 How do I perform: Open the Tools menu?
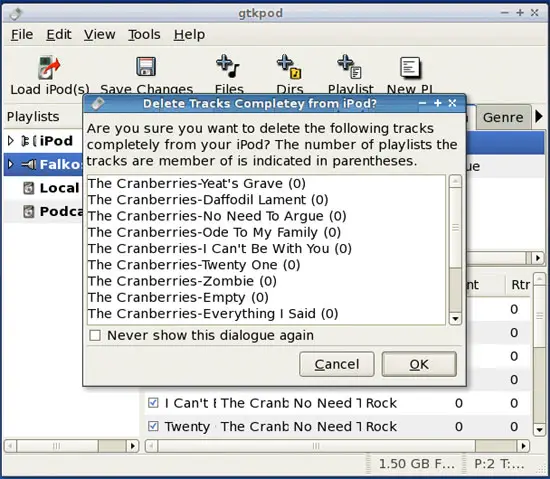click(144, 34)
